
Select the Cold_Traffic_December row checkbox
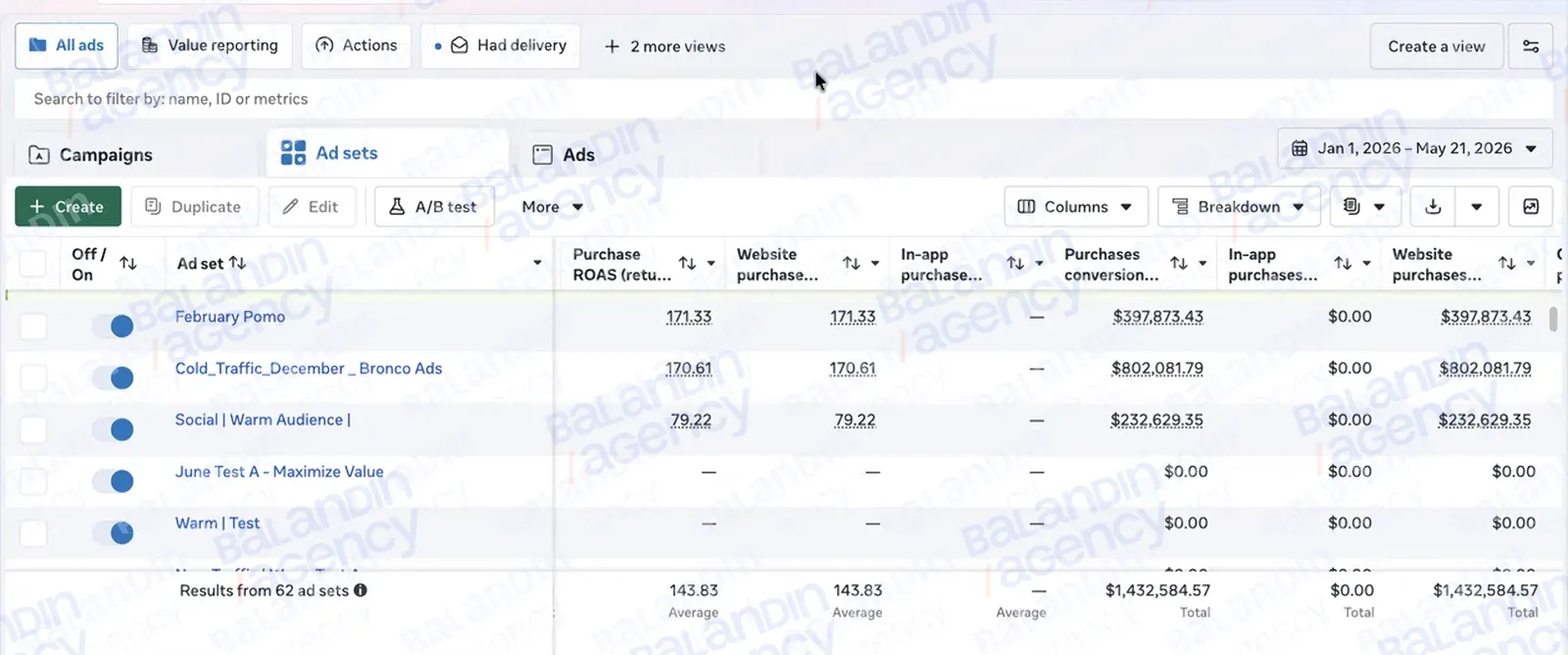[x=33, y=378]
